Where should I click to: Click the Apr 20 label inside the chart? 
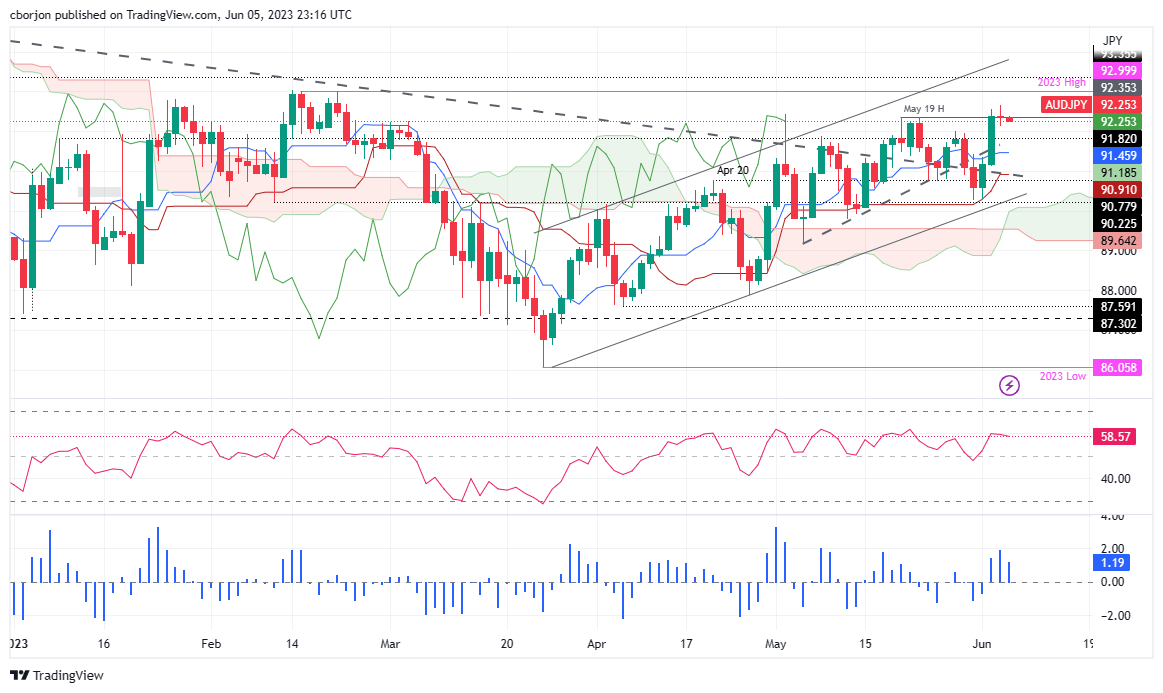(734, 171)
